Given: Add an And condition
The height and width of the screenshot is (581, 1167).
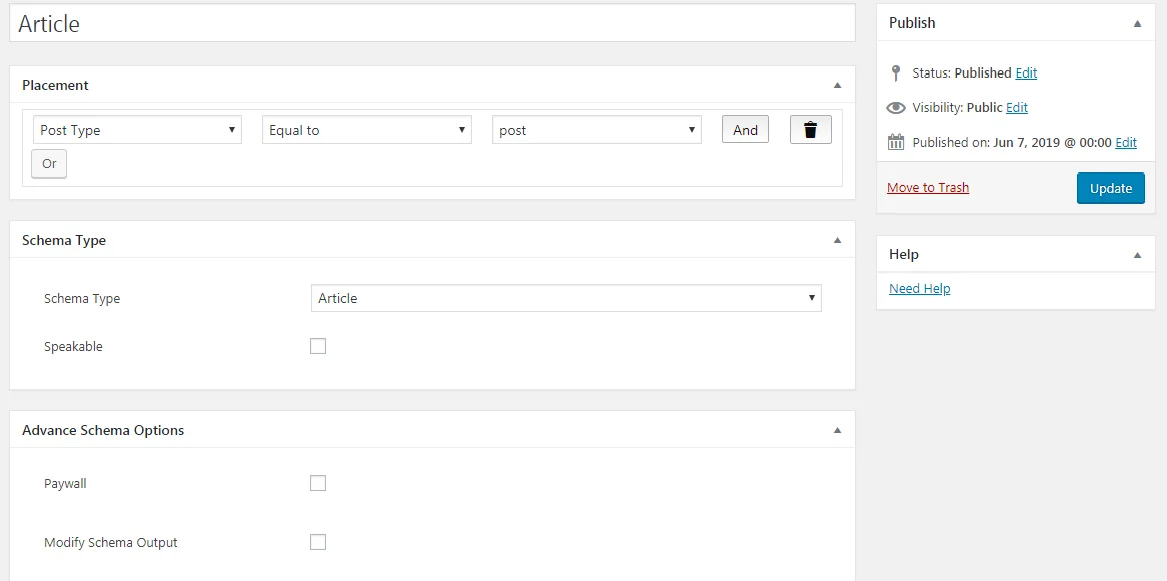Looking at the screenshot, I should [x=745, y=129].
